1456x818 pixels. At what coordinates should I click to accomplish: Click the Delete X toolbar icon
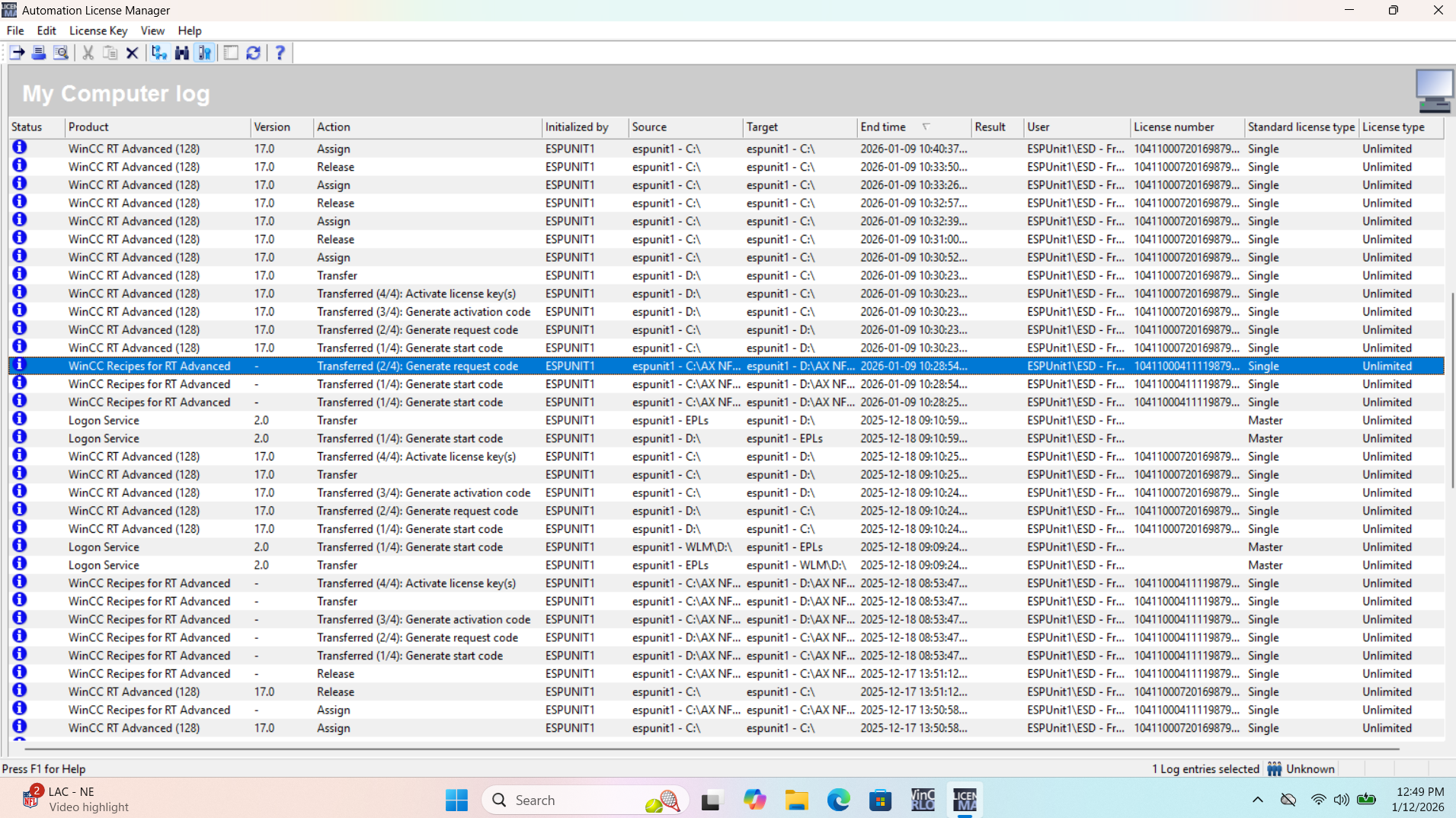click(x=132, y=53)
